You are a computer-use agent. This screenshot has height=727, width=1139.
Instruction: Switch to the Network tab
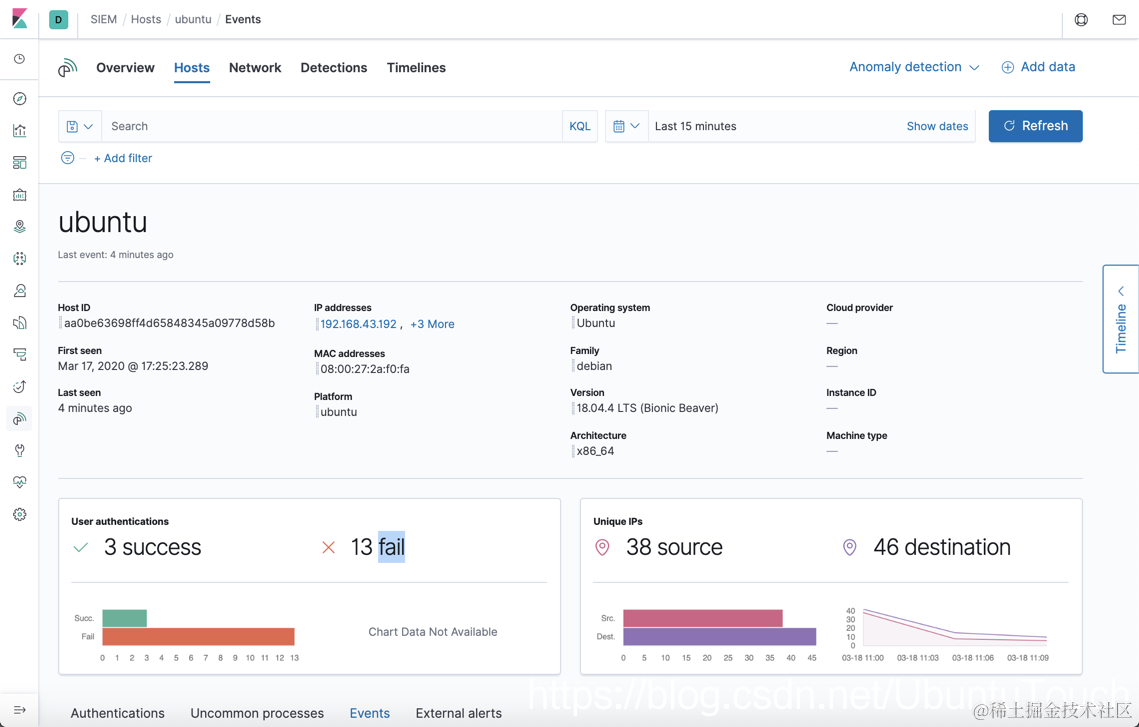[255, 68]
